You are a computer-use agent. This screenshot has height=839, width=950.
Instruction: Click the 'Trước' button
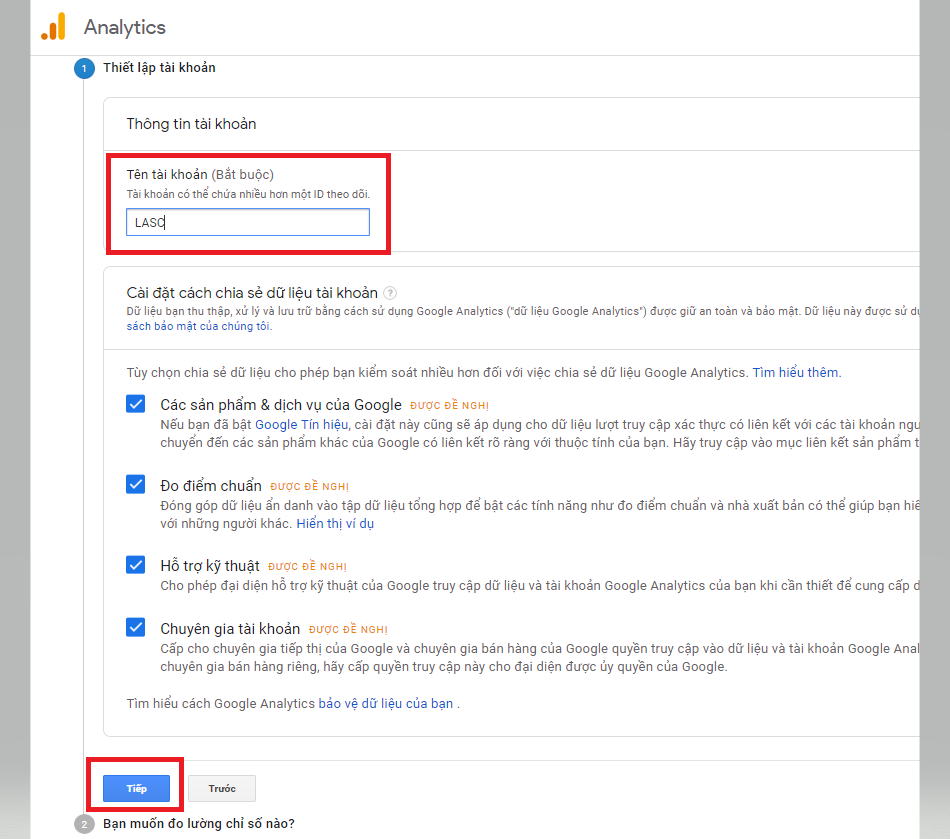click(x=221, y=788)
